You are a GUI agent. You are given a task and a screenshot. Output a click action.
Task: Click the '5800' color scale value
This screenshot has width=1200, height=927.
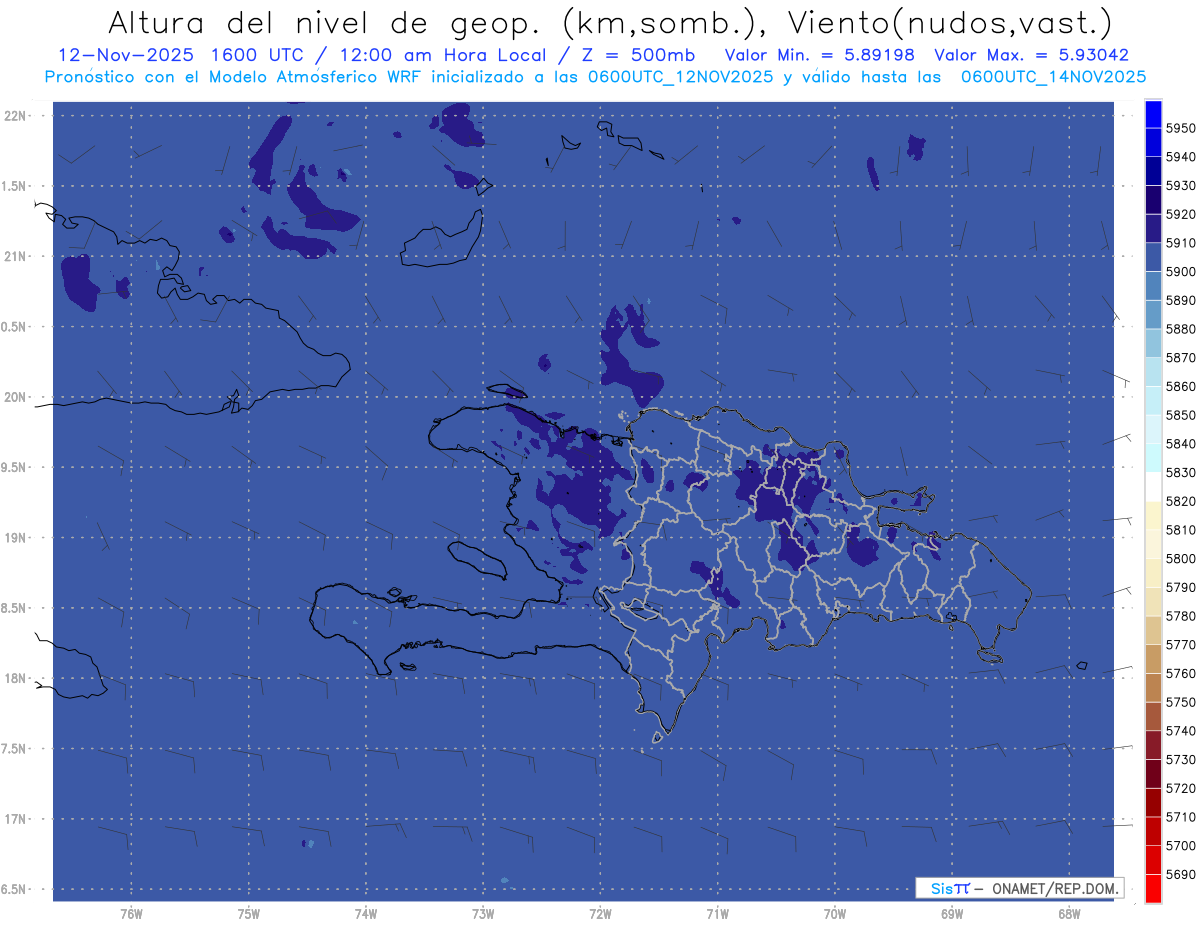point(1181,558)
